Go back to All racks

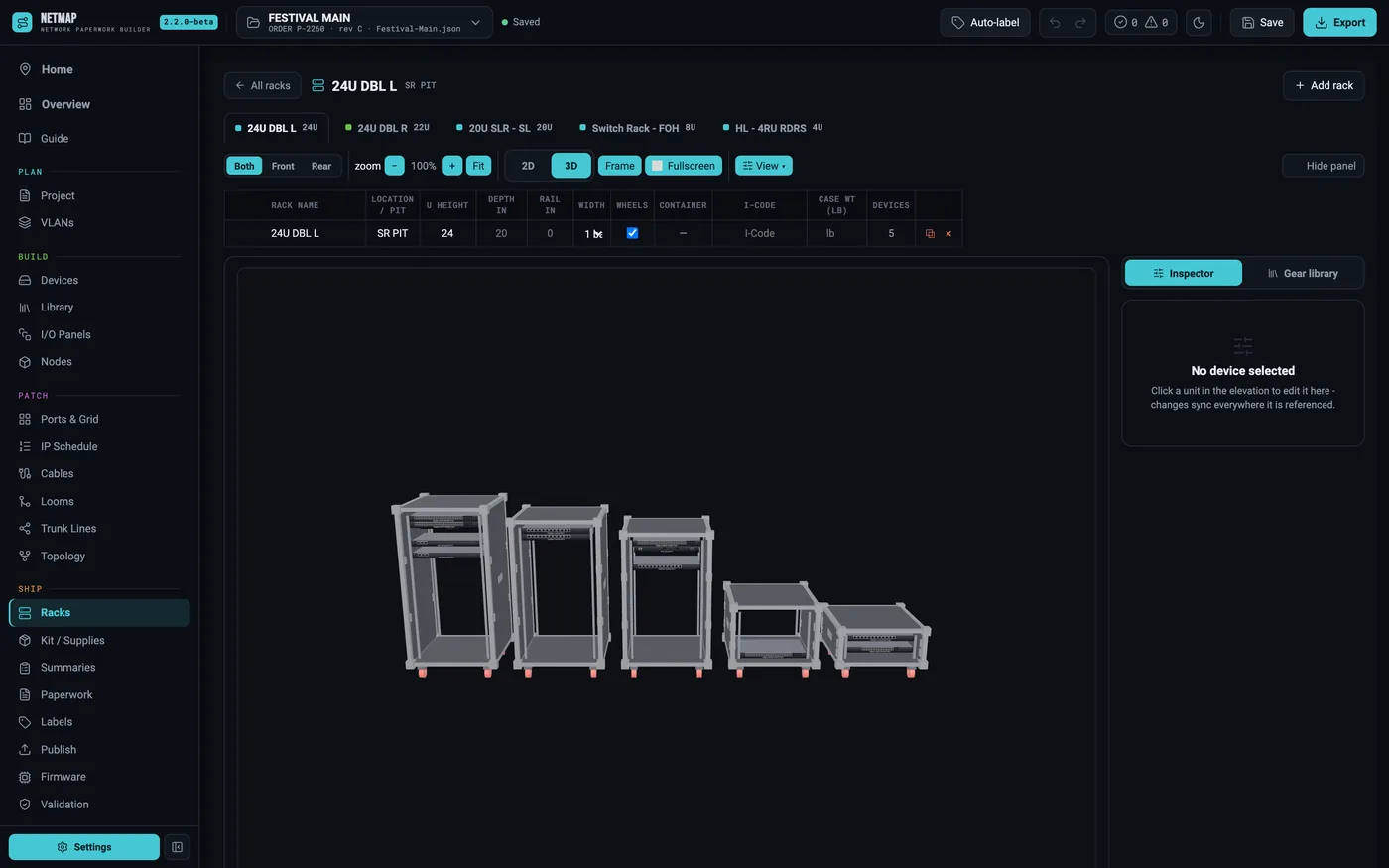point(263,85)
